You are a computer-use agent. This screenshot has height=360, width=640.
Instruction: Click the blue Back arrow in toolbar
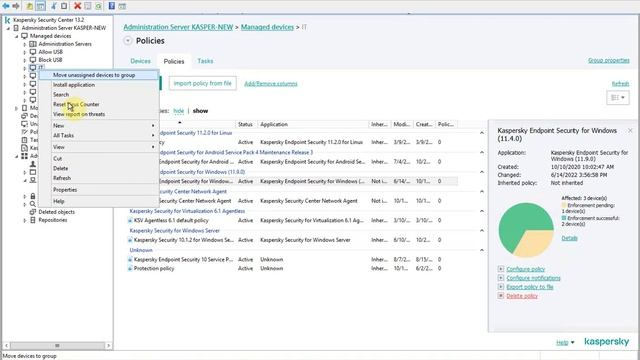tap(6, 6)
